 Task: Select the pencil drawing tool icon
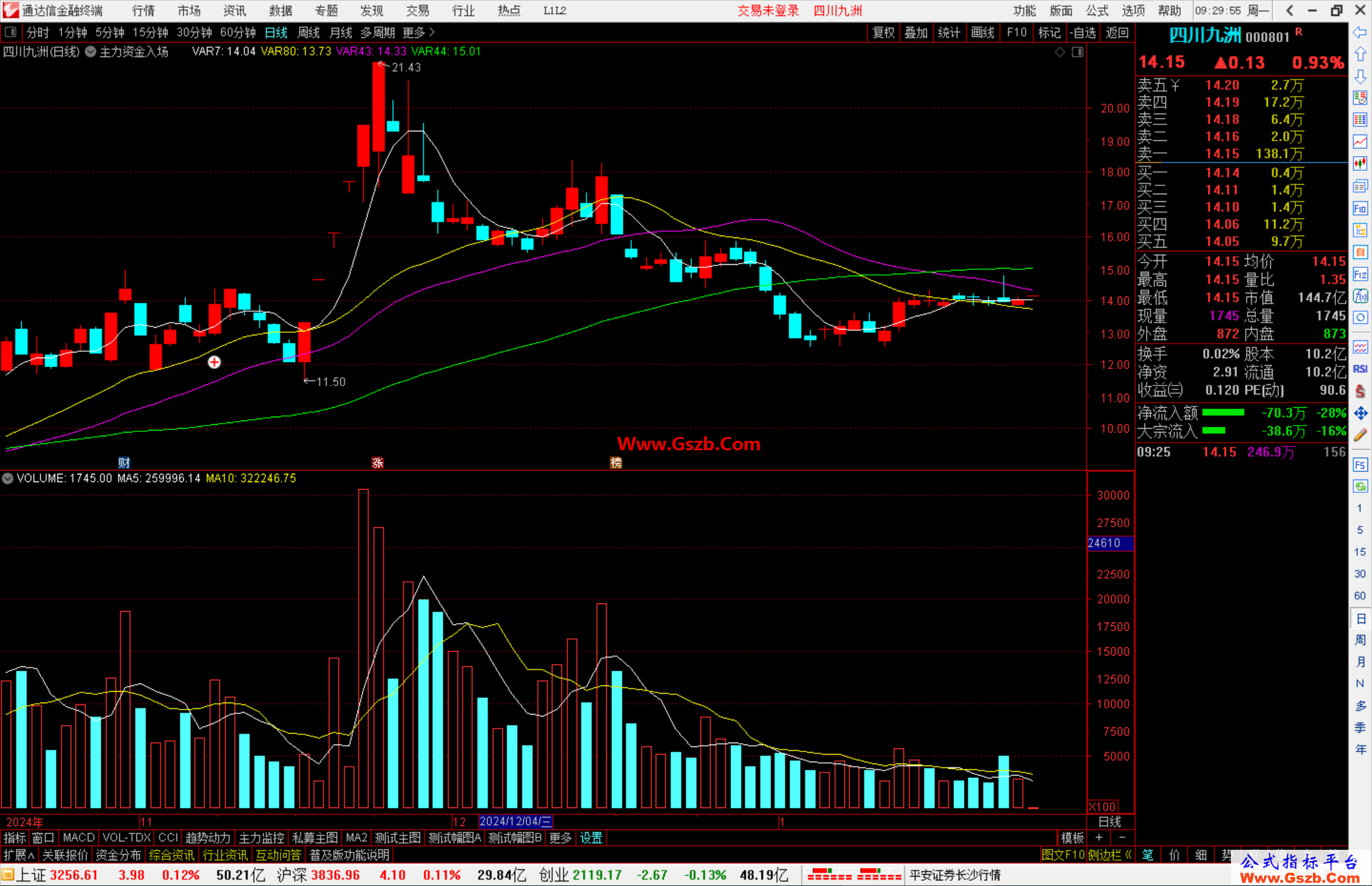click(x=1360, y=436)
